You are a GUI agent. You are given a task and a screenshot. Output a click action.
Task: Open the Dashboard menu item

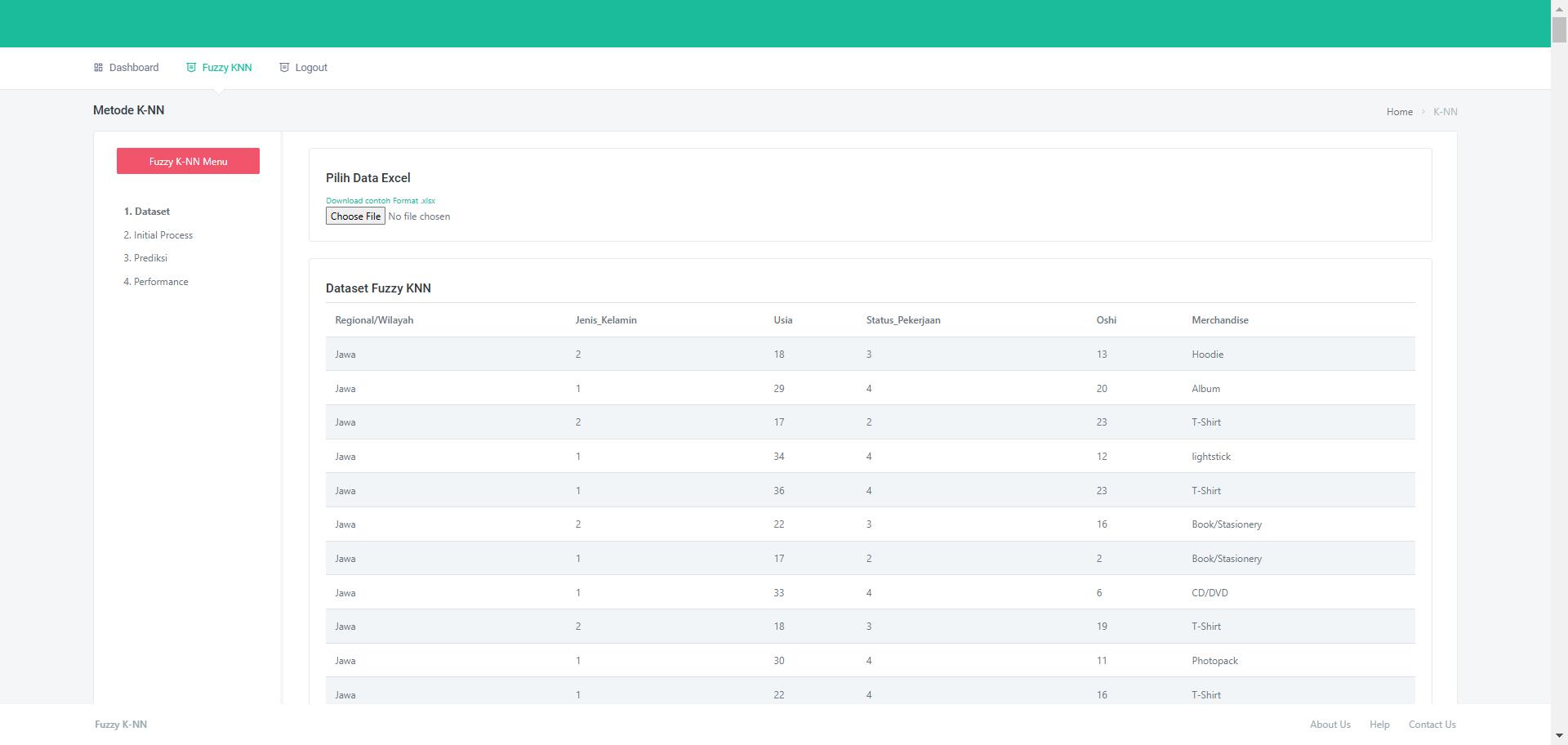(134, 68)
